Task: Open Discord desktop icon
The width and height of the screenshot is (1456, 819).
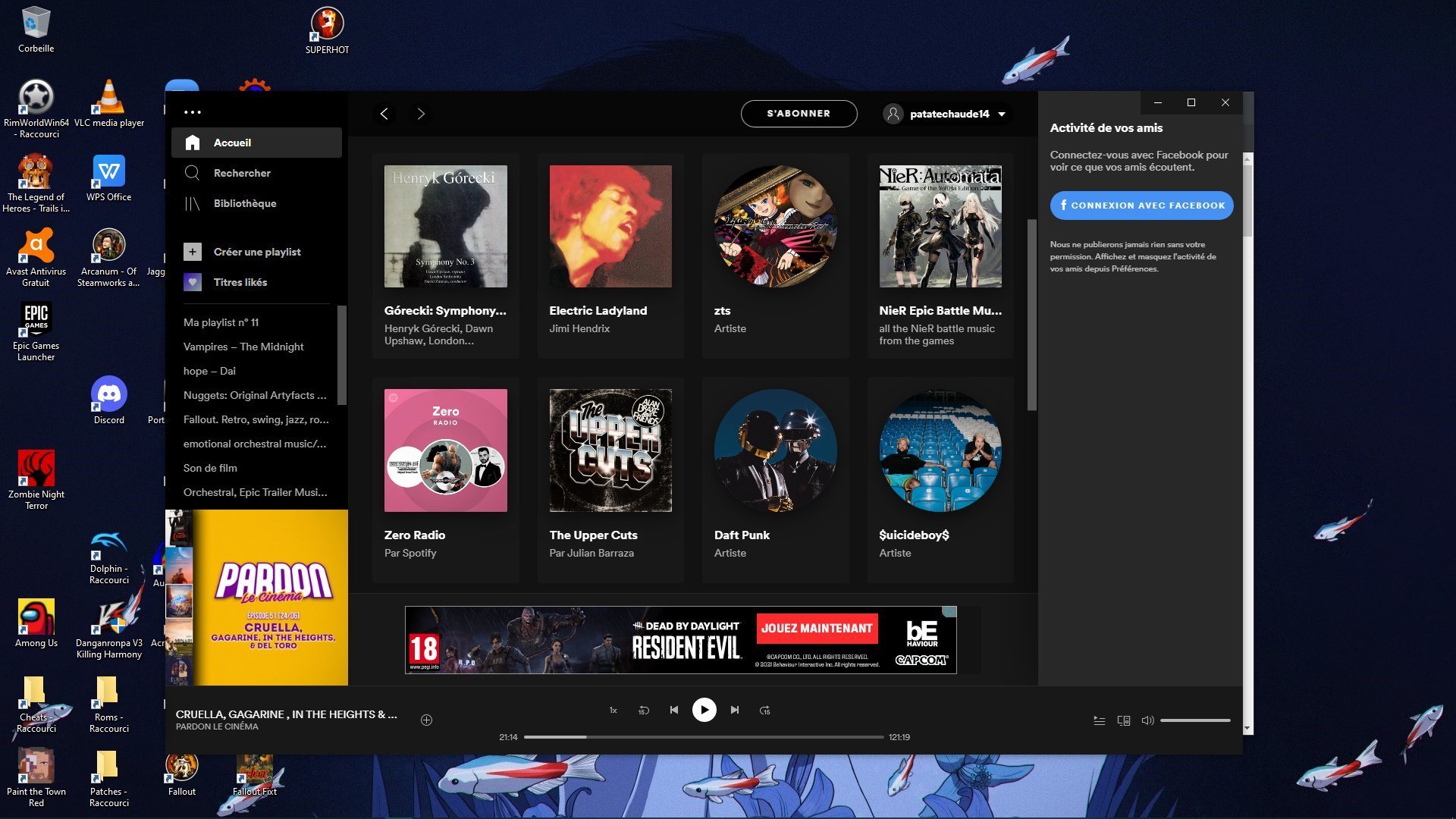Action: (108, 400)
